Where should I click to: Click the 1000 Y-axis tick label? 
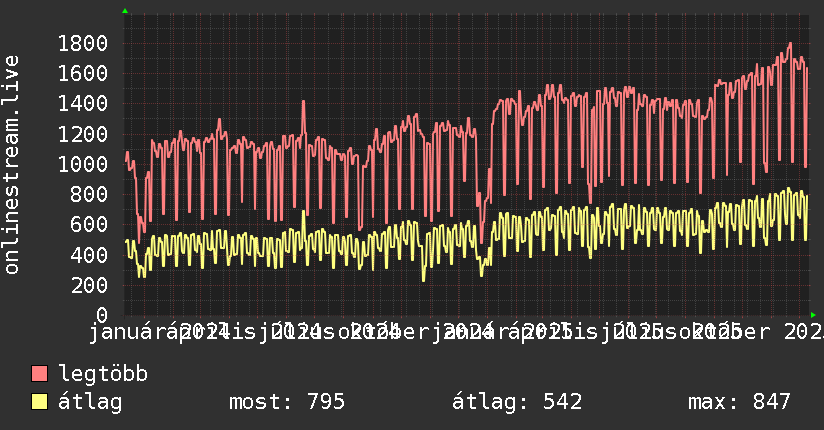point(83,164)
